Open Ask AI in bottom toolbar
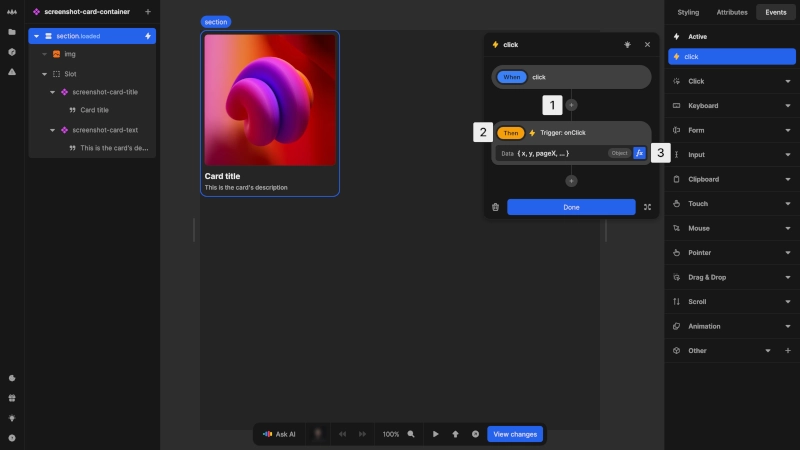This screenshot has width=800, height=450. 279,434
